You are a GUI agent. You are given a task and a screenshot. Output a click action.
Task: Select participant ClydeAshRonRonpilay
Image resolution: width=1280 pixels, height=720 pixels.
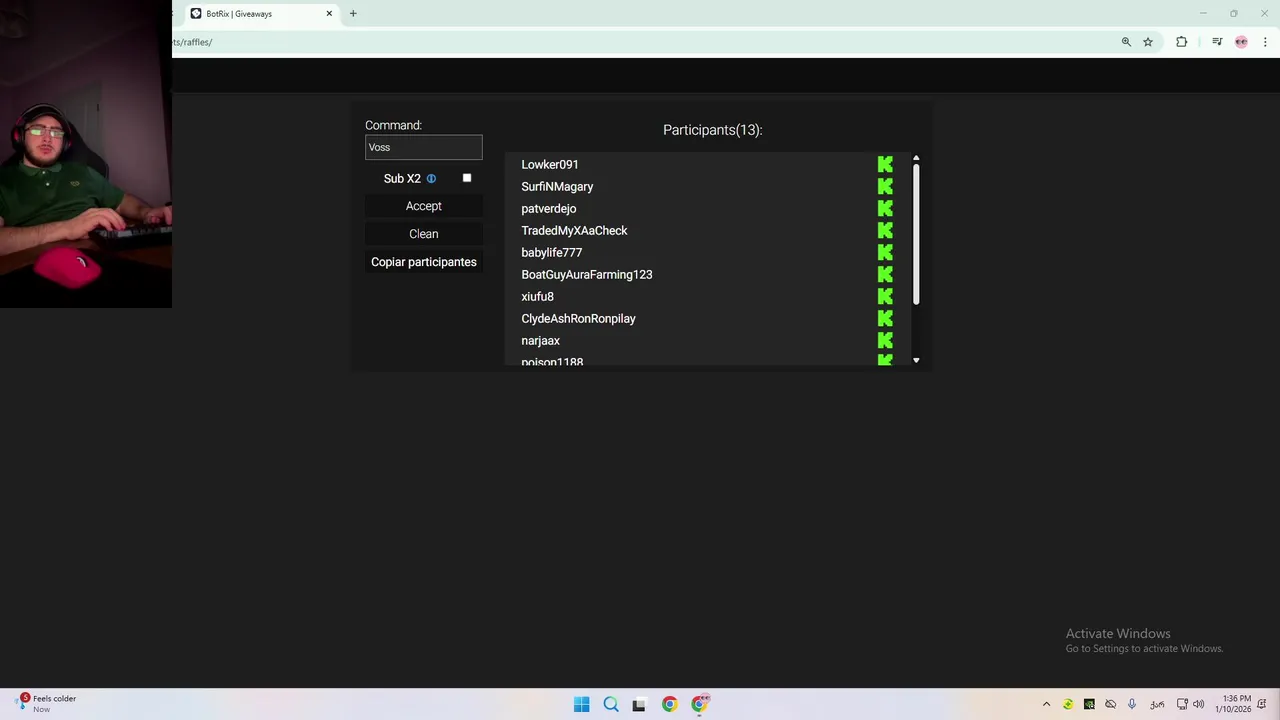coord(578,318)
